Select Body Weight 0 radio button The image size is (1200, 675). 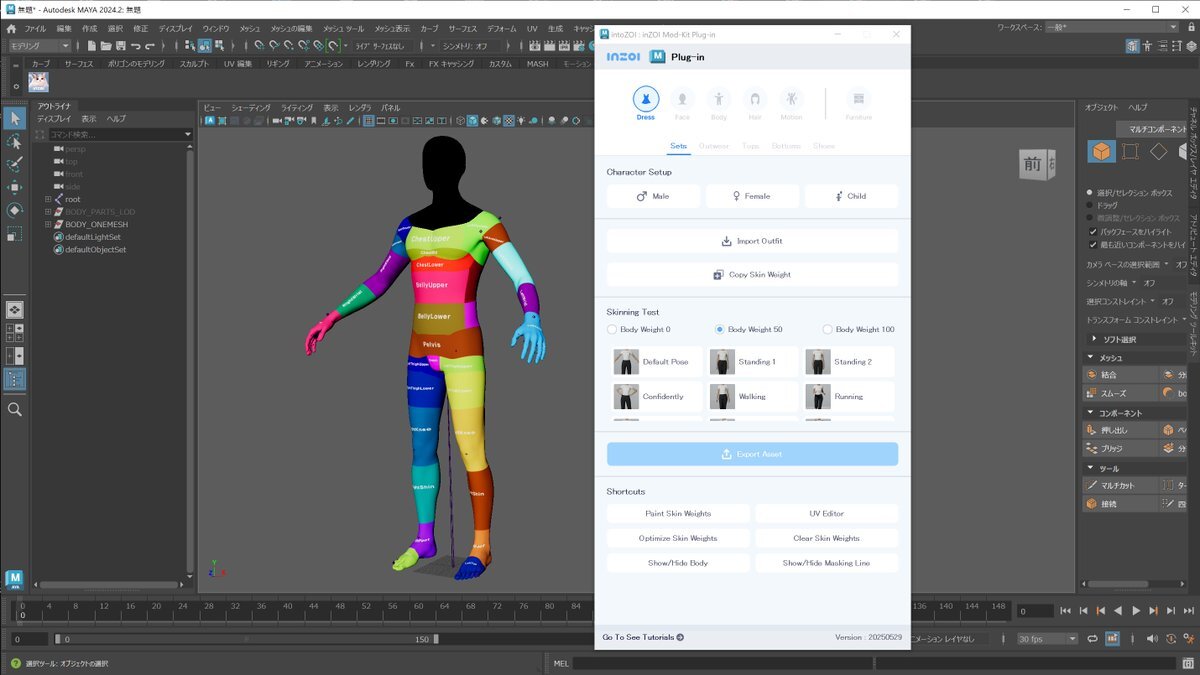tap(612, 329)
